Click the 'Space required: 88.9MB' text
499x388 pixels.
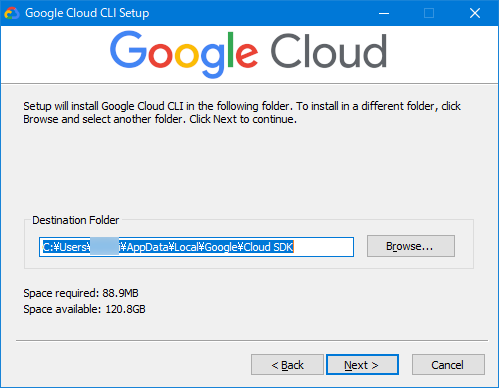81,293
